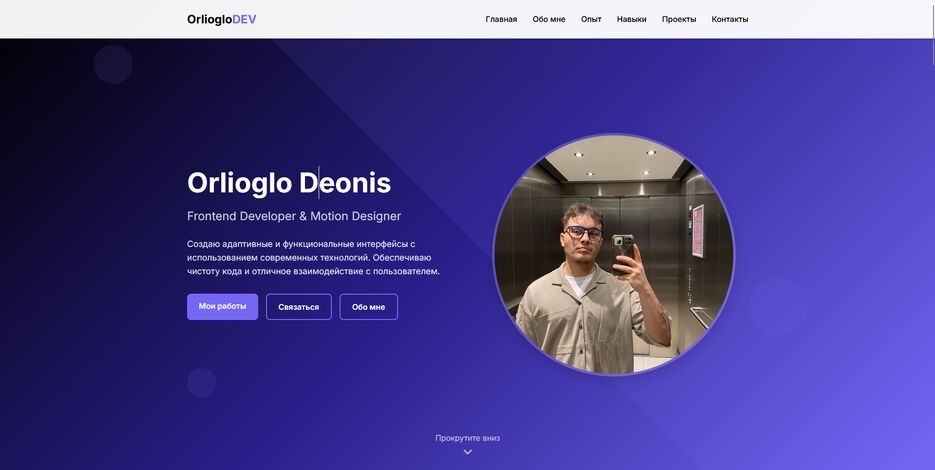
Task: Open the Главная navigation link
Action: pyautogui.click(x=501, y=19)
